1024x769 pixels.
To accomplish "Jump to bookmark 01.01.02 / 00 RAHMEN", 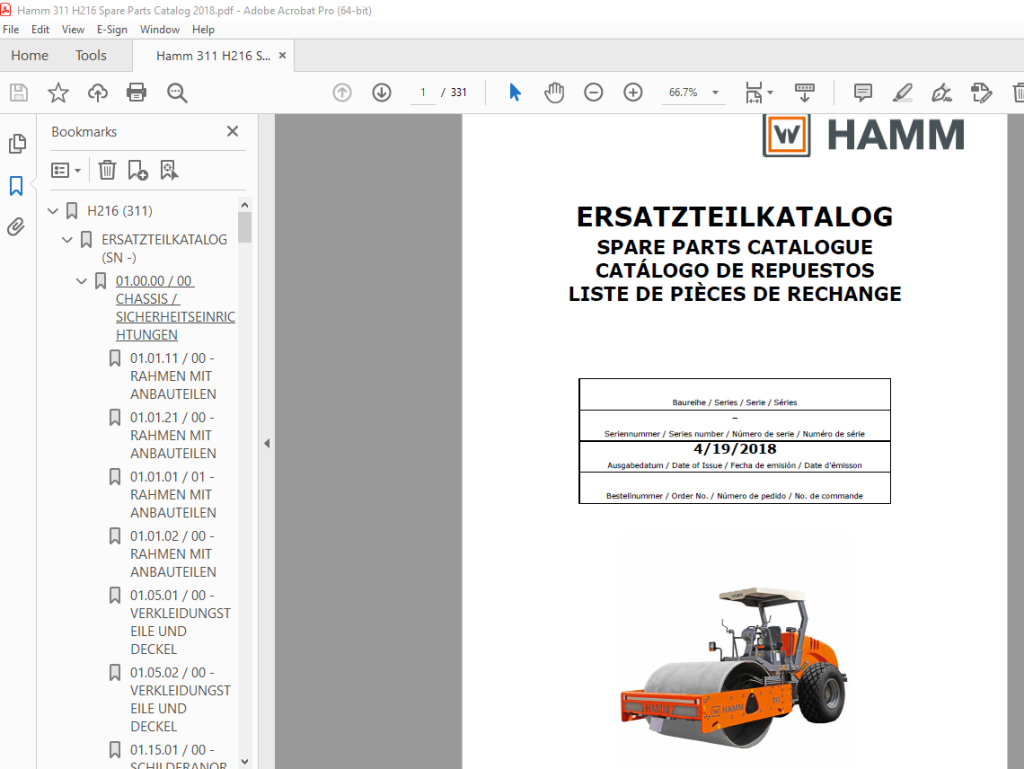I will [x=173, y=554].
